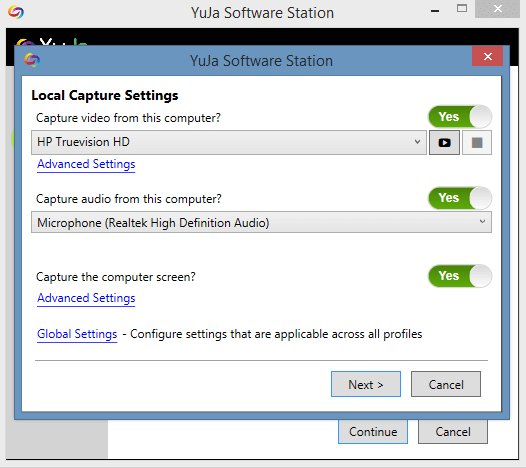This screenshot has height=468, width=526.
Task: Open Advanced Settings under video capture
Action: pos(86,164)
